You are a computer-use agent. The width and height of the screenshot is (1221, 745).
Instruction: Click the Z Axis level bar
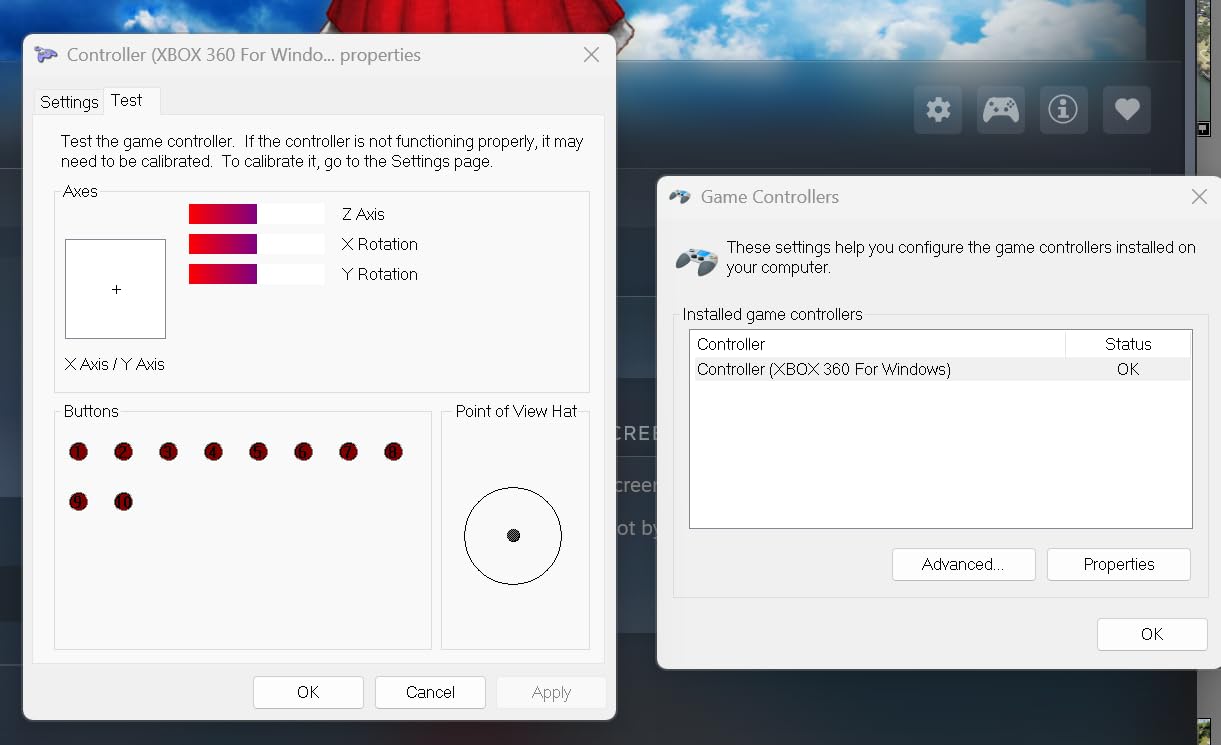click(256, 214)
